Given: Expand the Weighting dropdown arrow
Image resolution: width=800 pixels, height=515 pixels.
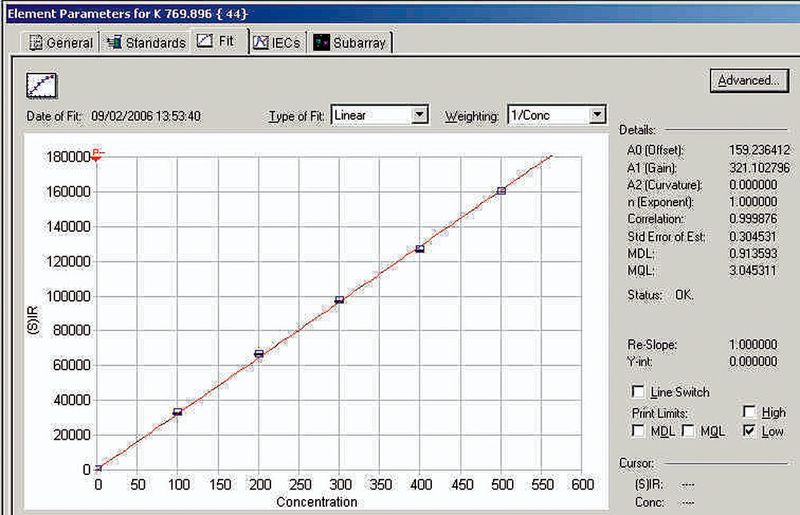Looking at the screenshot, I should pos(597,114).
